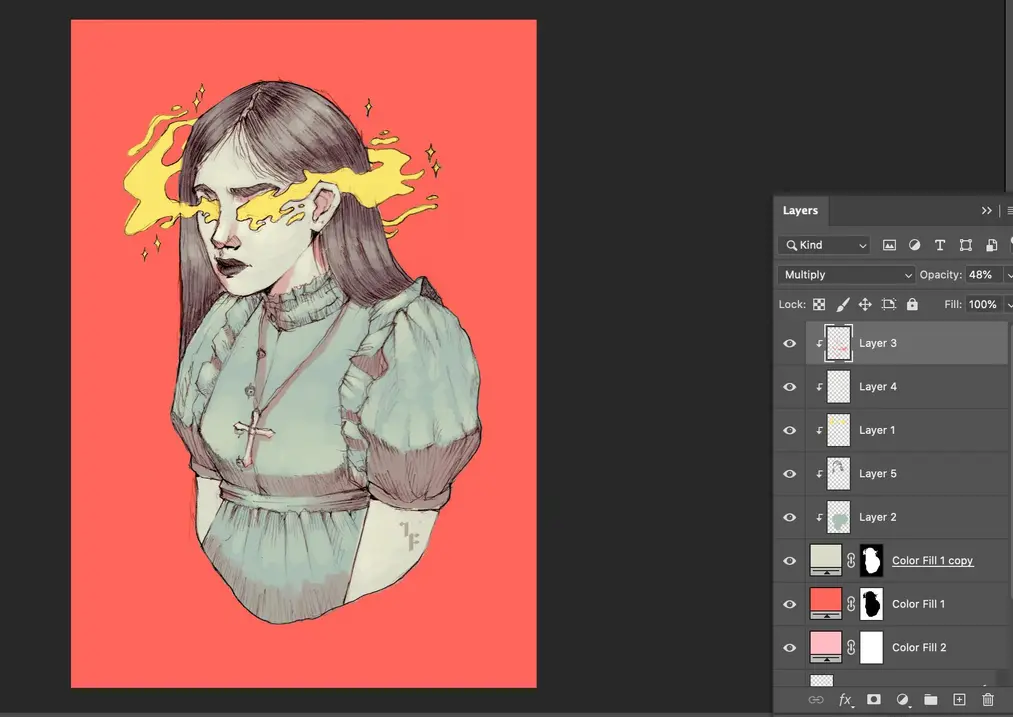This screenshot has height=717, width=1013.
Task: Create a new layer with the plus icon
Action: coord(958,699)
